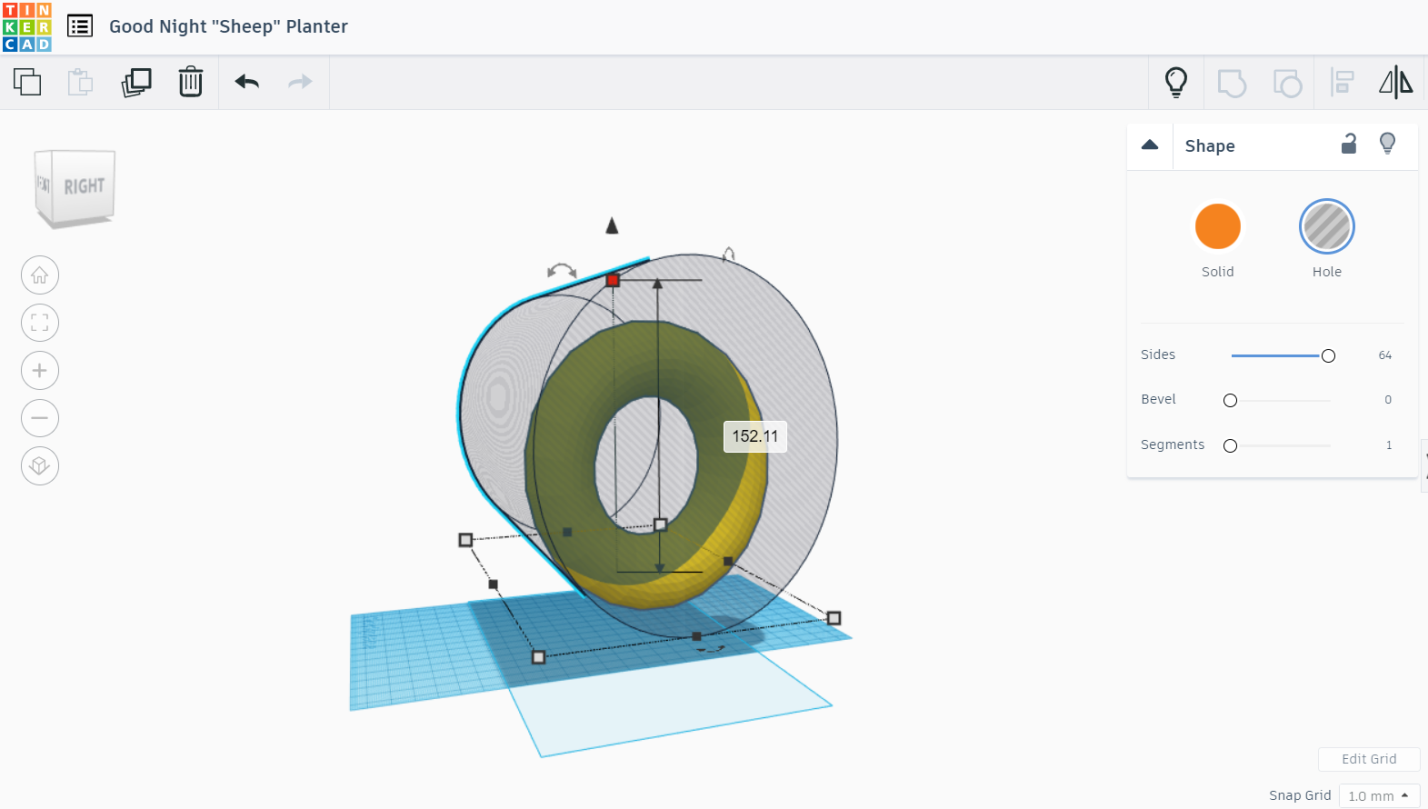1428x809 pixels.
Task: Click the right-side white corner resize handle
Action: [834, 618]
